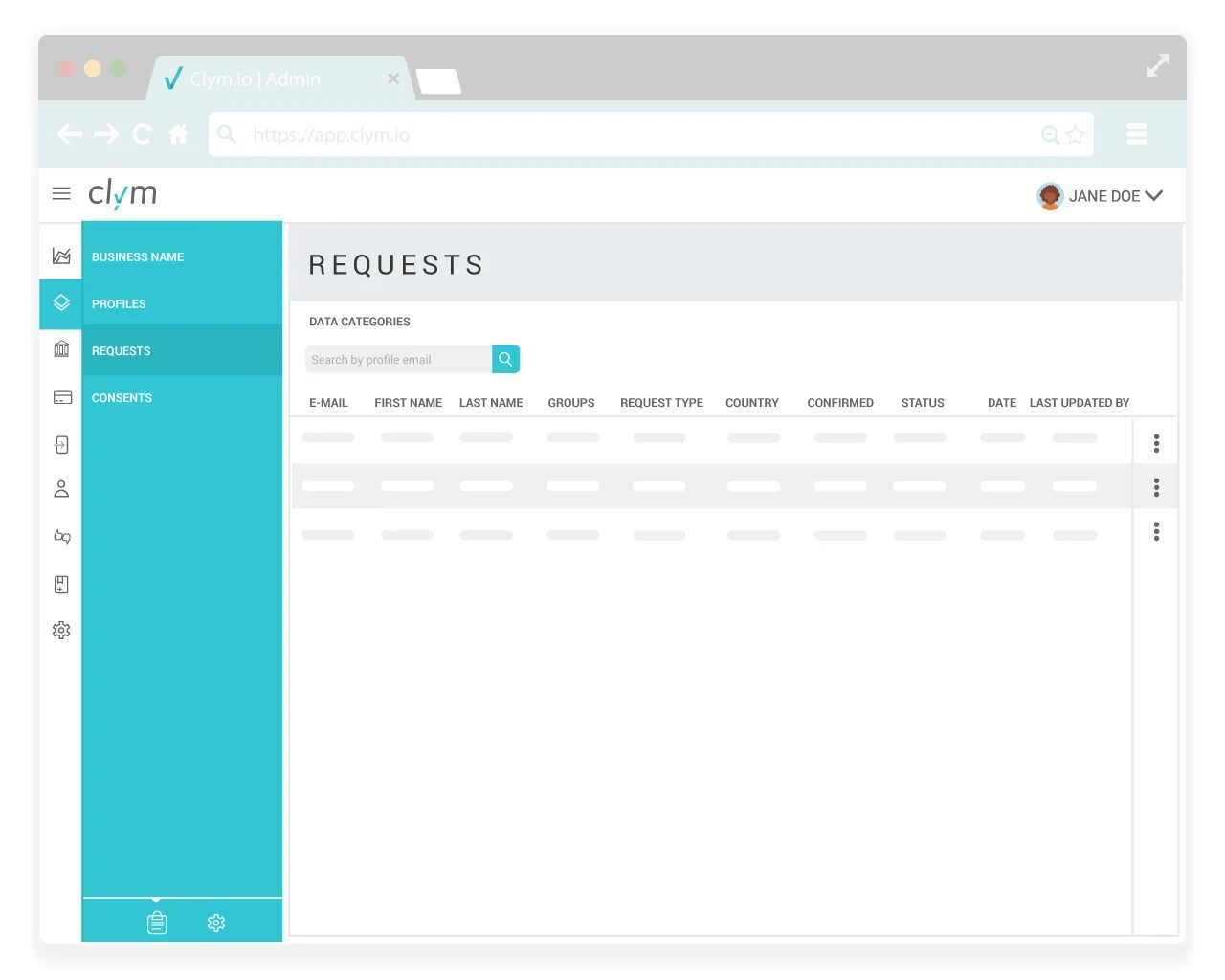Sort by the CONFIRMED column header

click(840, 403)
